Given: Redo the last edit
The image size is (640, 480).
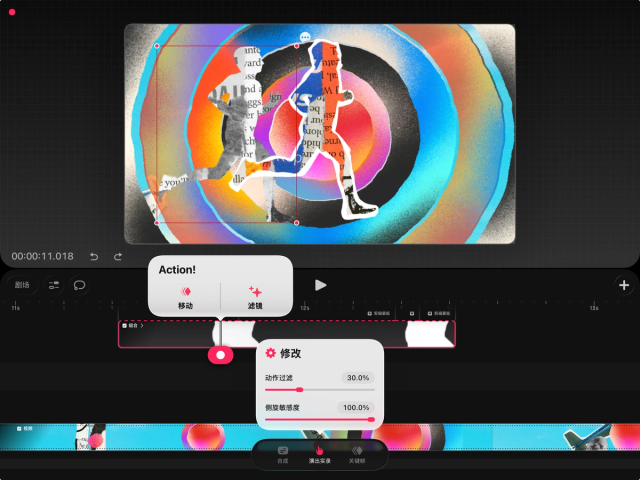Looking at the screenshot, I should coord(118,256).
